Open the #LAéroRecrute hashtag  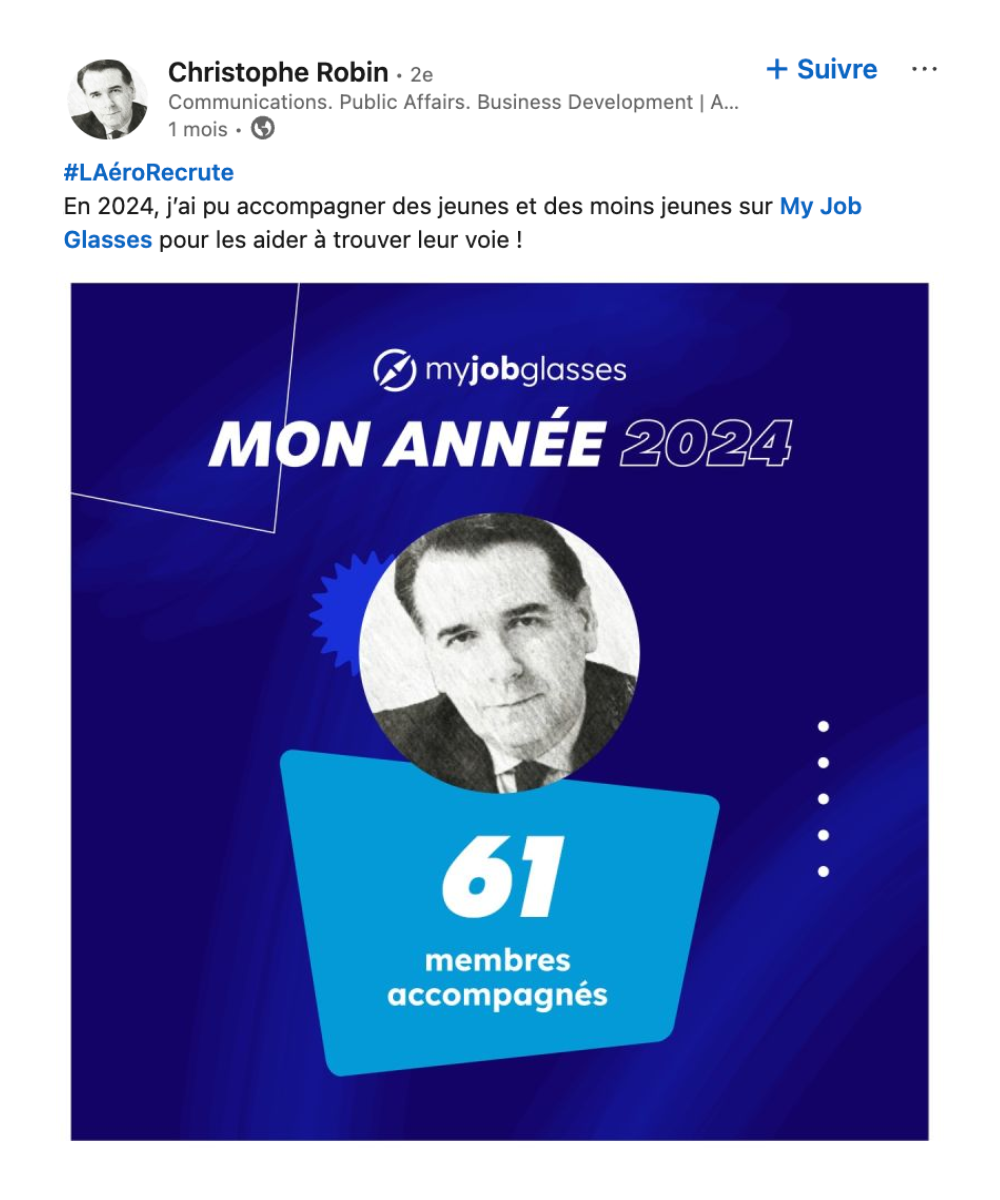pos(149,172)
